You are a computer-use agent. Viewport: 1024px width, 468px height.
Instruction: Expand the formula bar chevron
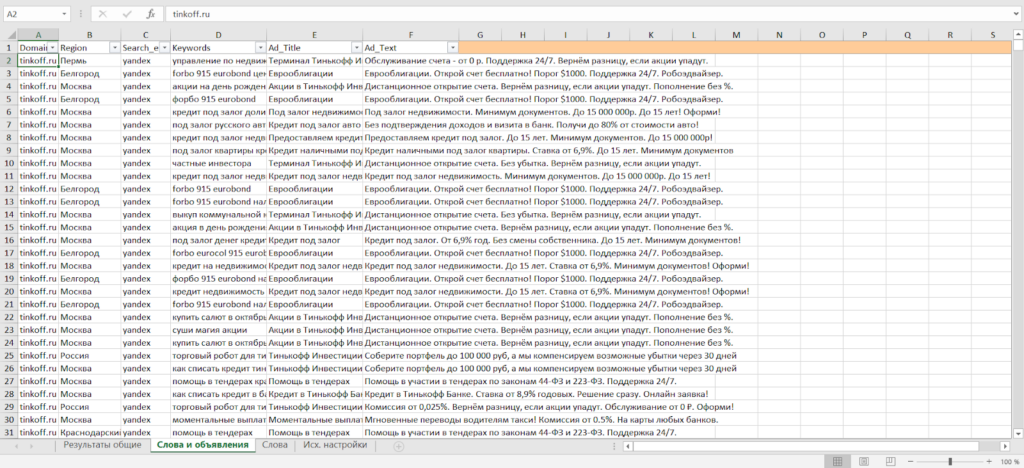tap(1016, 14)
